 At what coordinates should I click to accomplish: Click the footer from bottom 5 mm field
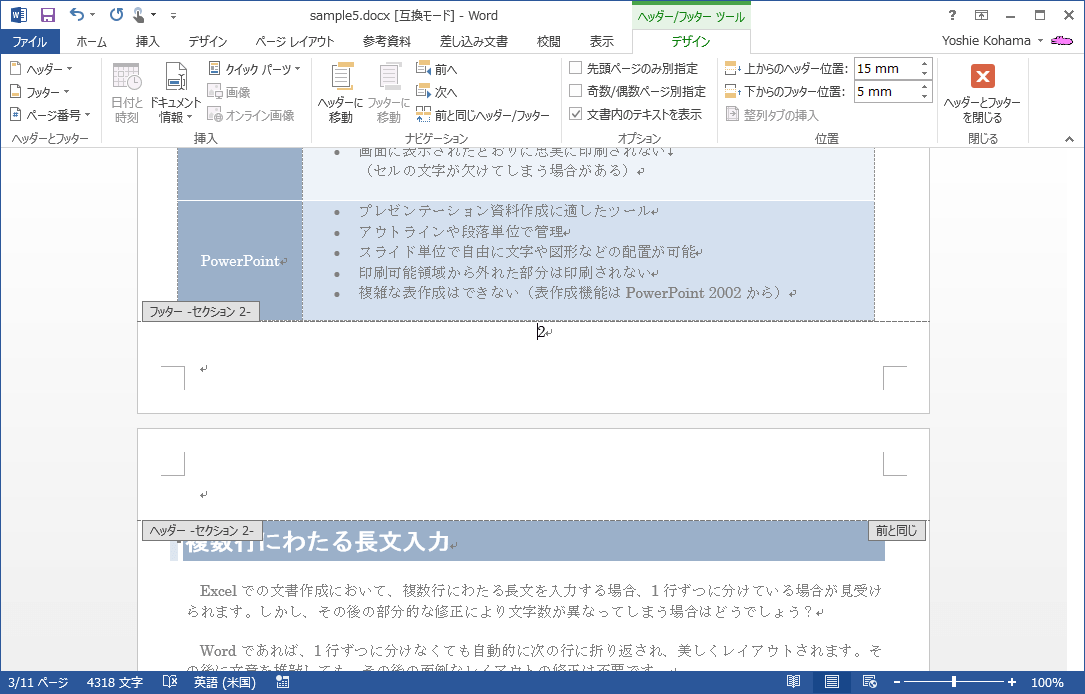(x=886, y=91)
